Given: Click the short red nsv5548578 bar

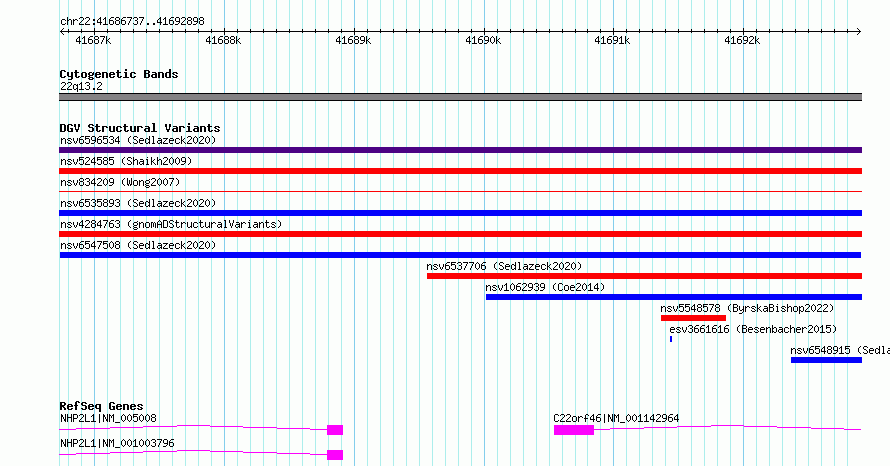Looking at the screenshot, I should (x=693, y=318).
